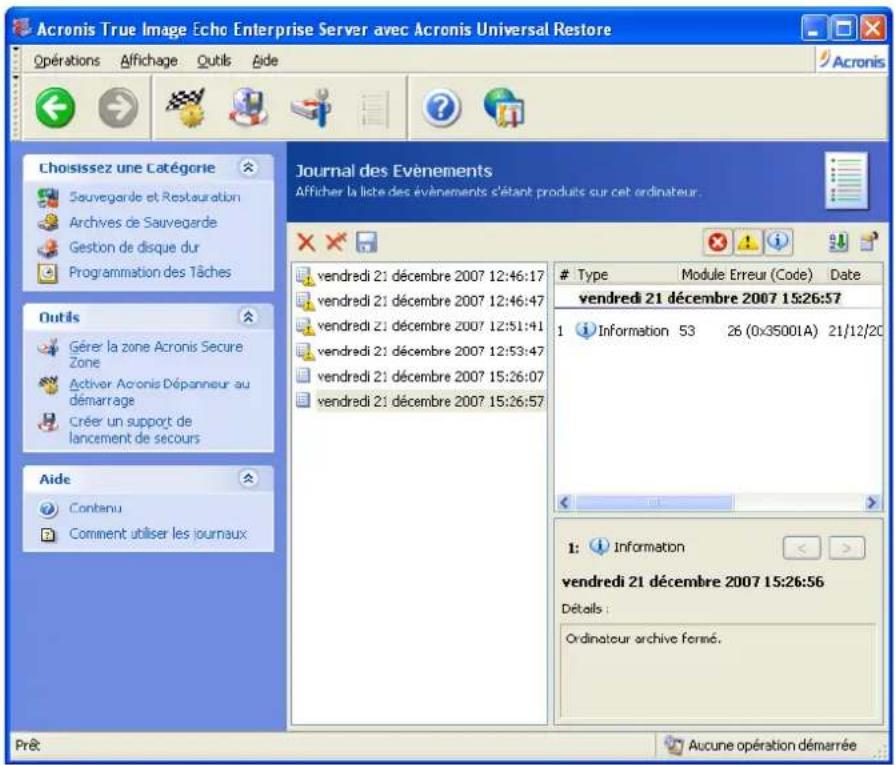895x765 pixels.
Task: Select log entry vendredi 21 décembre 2007 15:26:57
Action: click(420, 401)
